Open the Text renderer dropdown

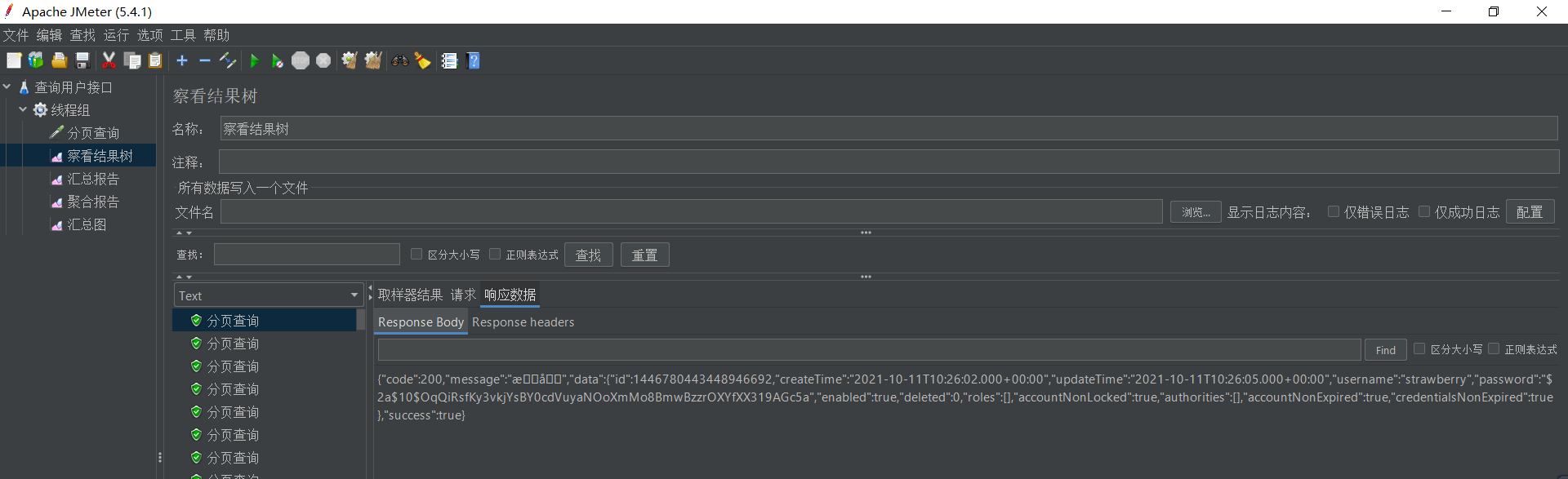(x=268, y=295)
